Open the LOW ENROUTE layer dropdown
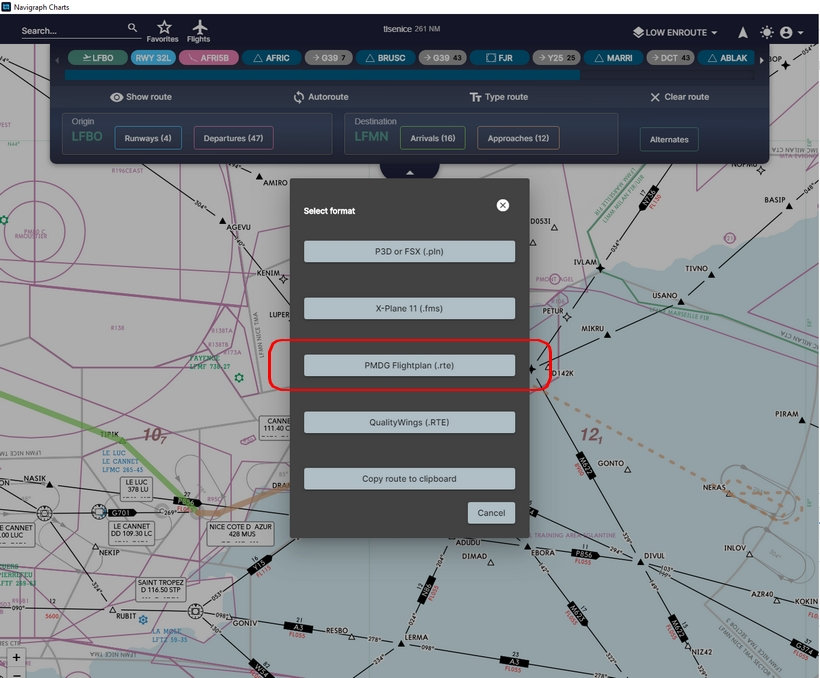 (675, 32)
